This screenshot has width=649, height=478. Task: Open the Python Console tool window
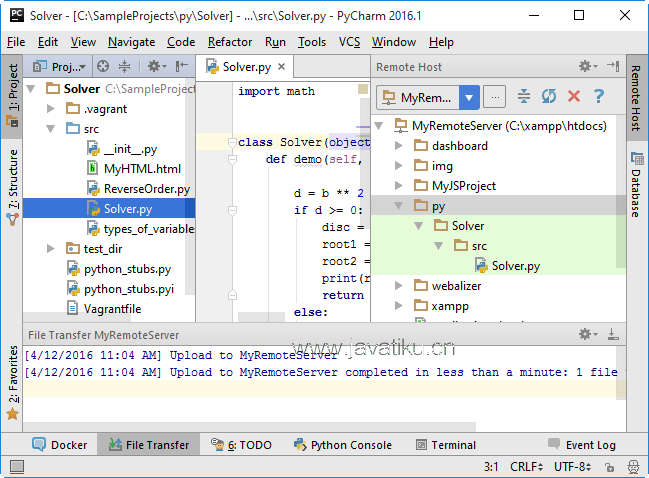[x=343, y=445]
